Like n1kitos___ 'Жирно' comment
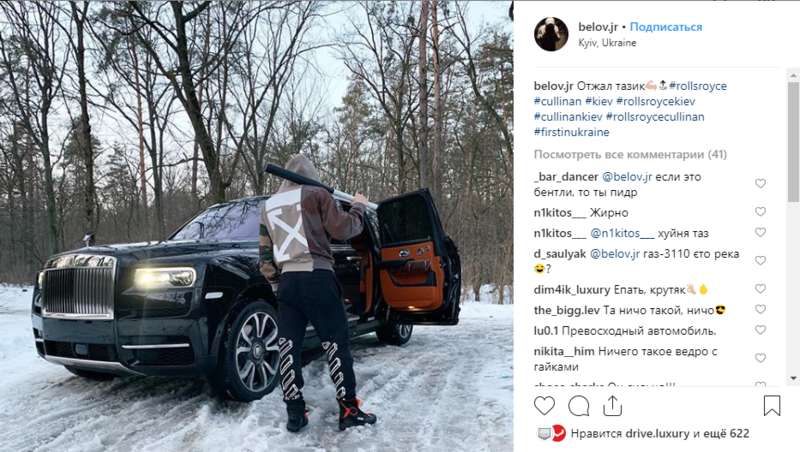 tap(760, 211)
